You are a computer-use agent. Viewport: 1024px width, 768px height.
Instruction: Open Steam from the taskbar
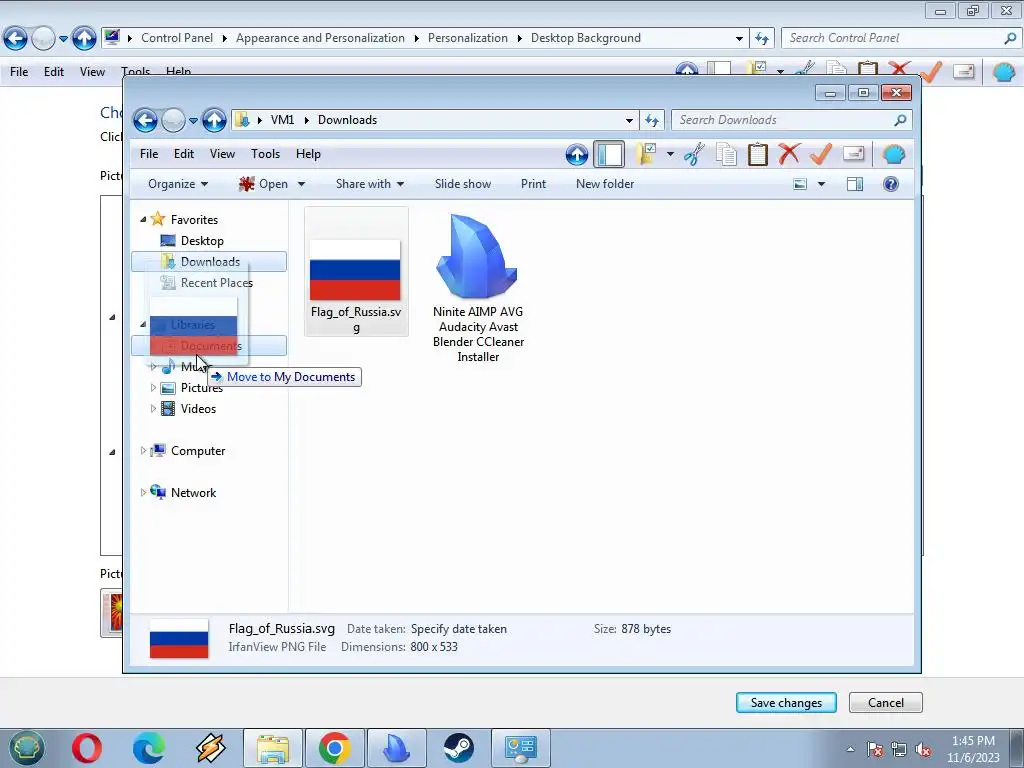458,748
